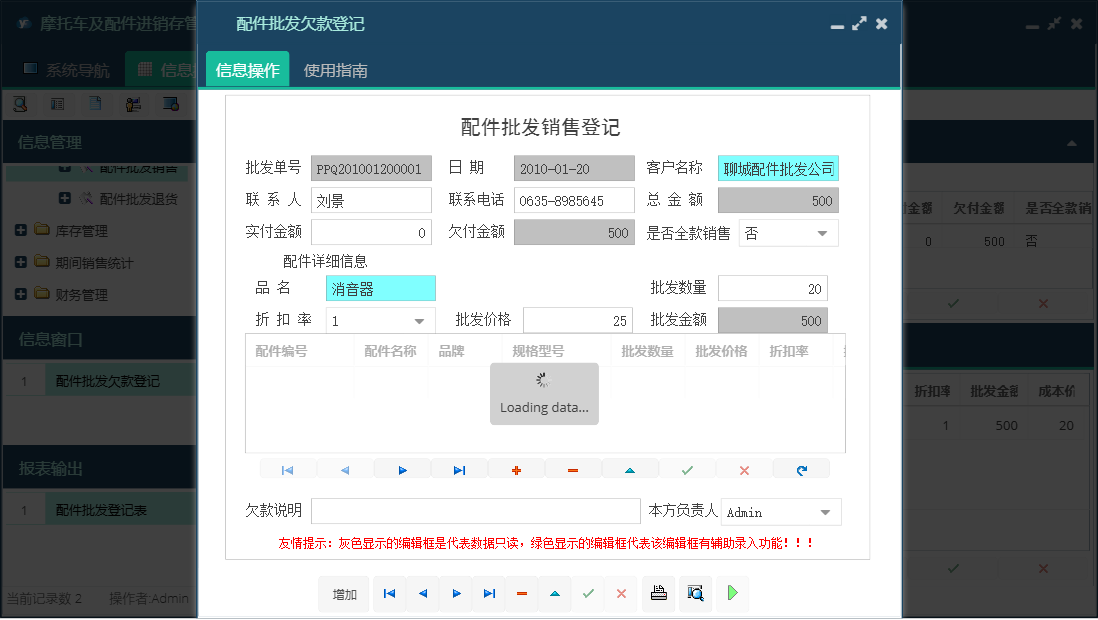This screenshot has height=620, width=1098.
Task: Add a new part detail row
Action: 516,468
